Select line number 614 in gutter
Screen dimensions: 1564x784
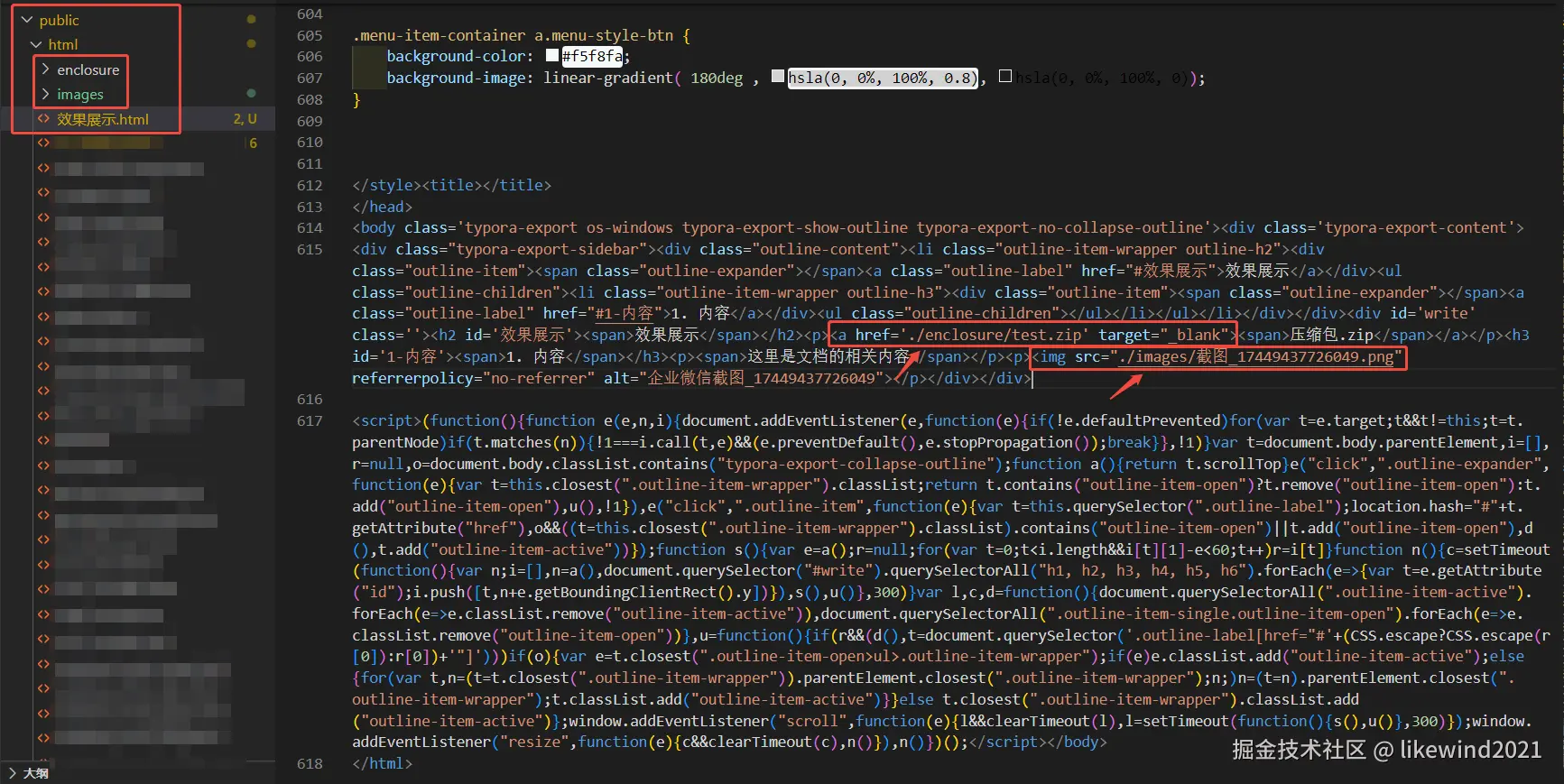click(x=310, y=228)
